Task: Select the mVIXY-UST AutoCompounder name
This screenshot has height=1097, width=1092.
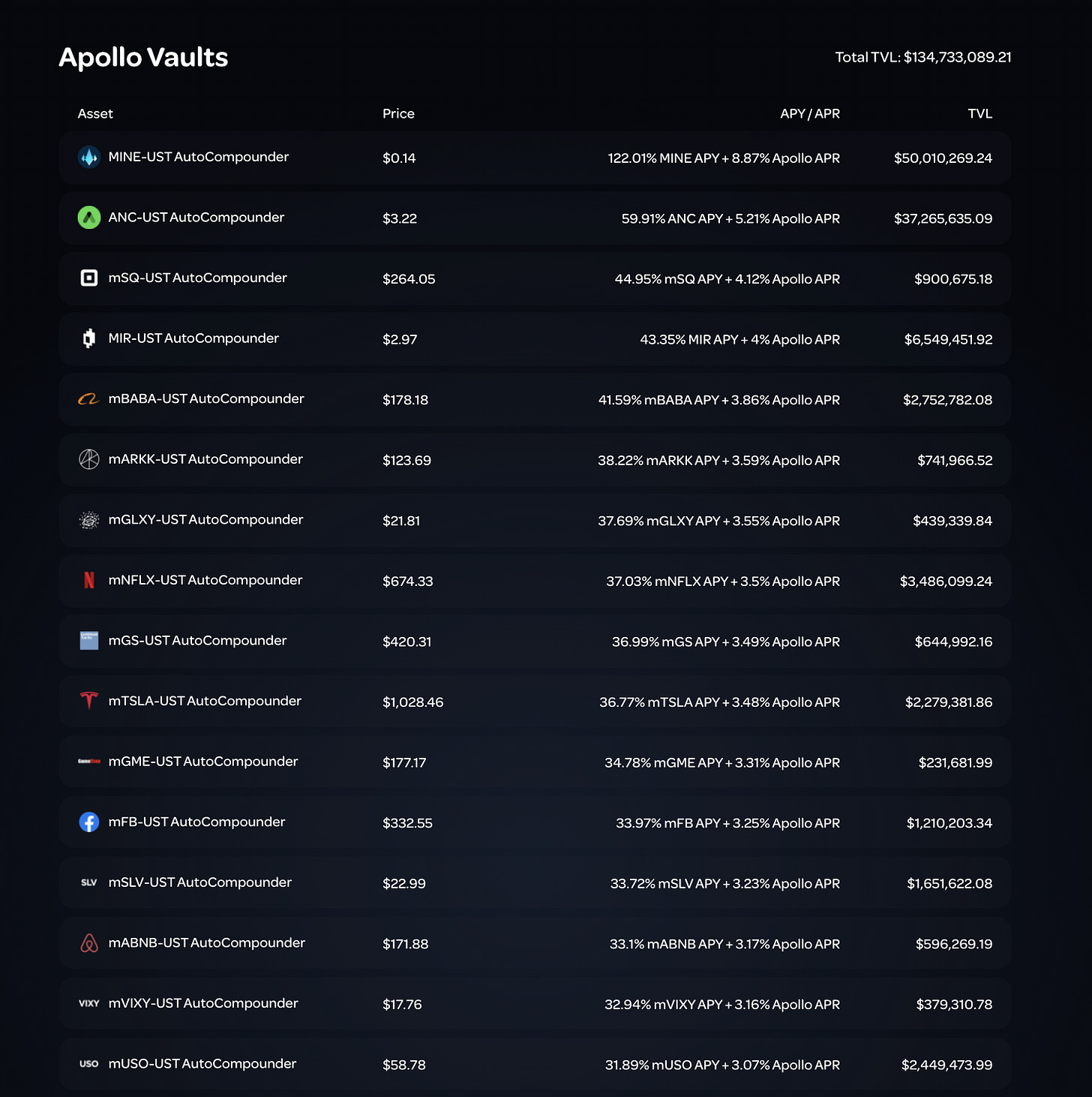Action: (203, 1003)
